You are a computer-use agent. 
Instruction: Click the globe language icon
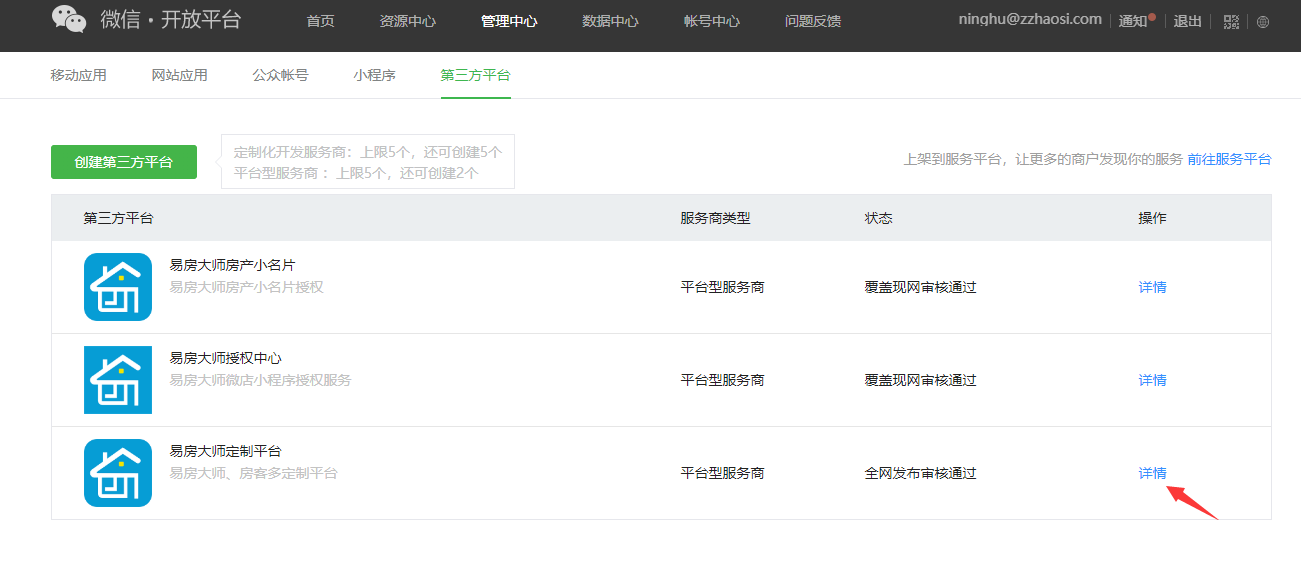(1263, 22)
